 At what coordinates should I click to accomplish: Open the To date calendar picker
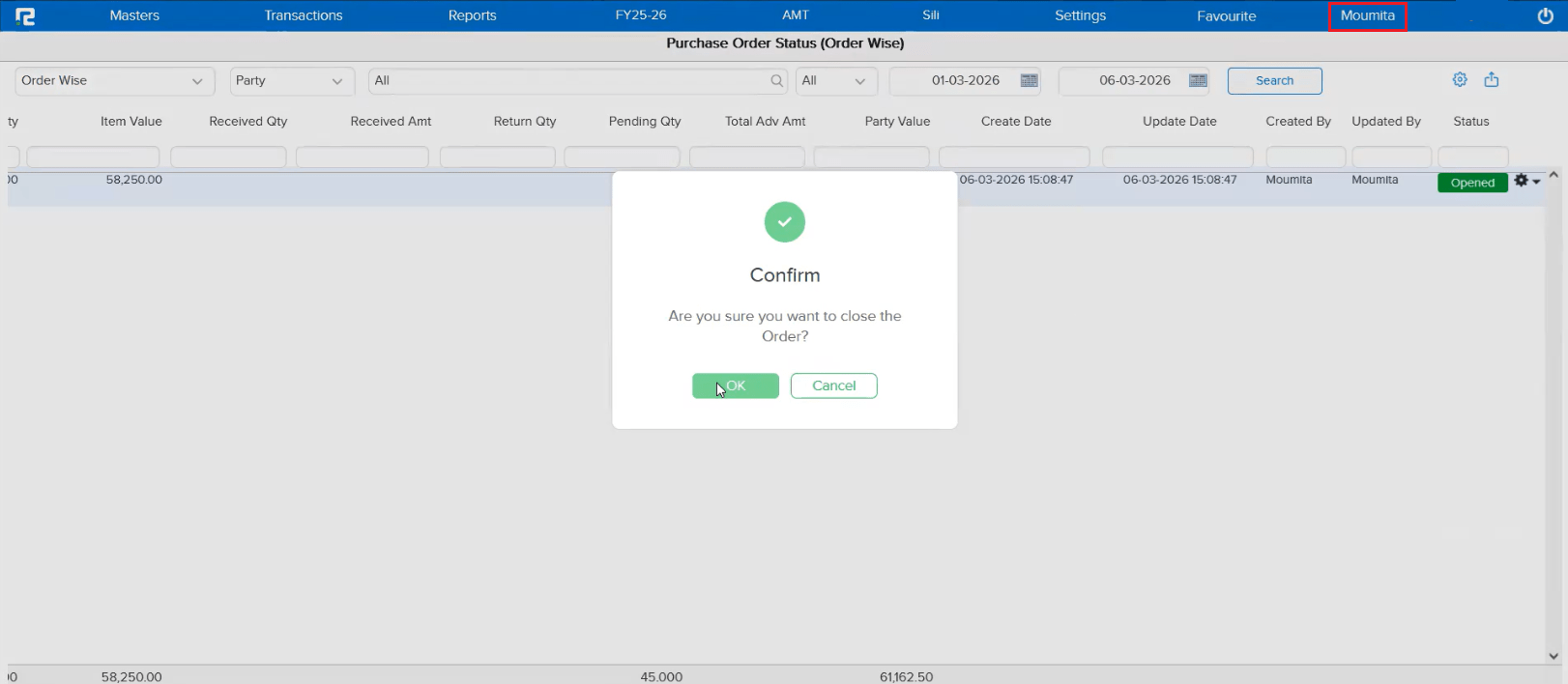tap(1199, 81)
